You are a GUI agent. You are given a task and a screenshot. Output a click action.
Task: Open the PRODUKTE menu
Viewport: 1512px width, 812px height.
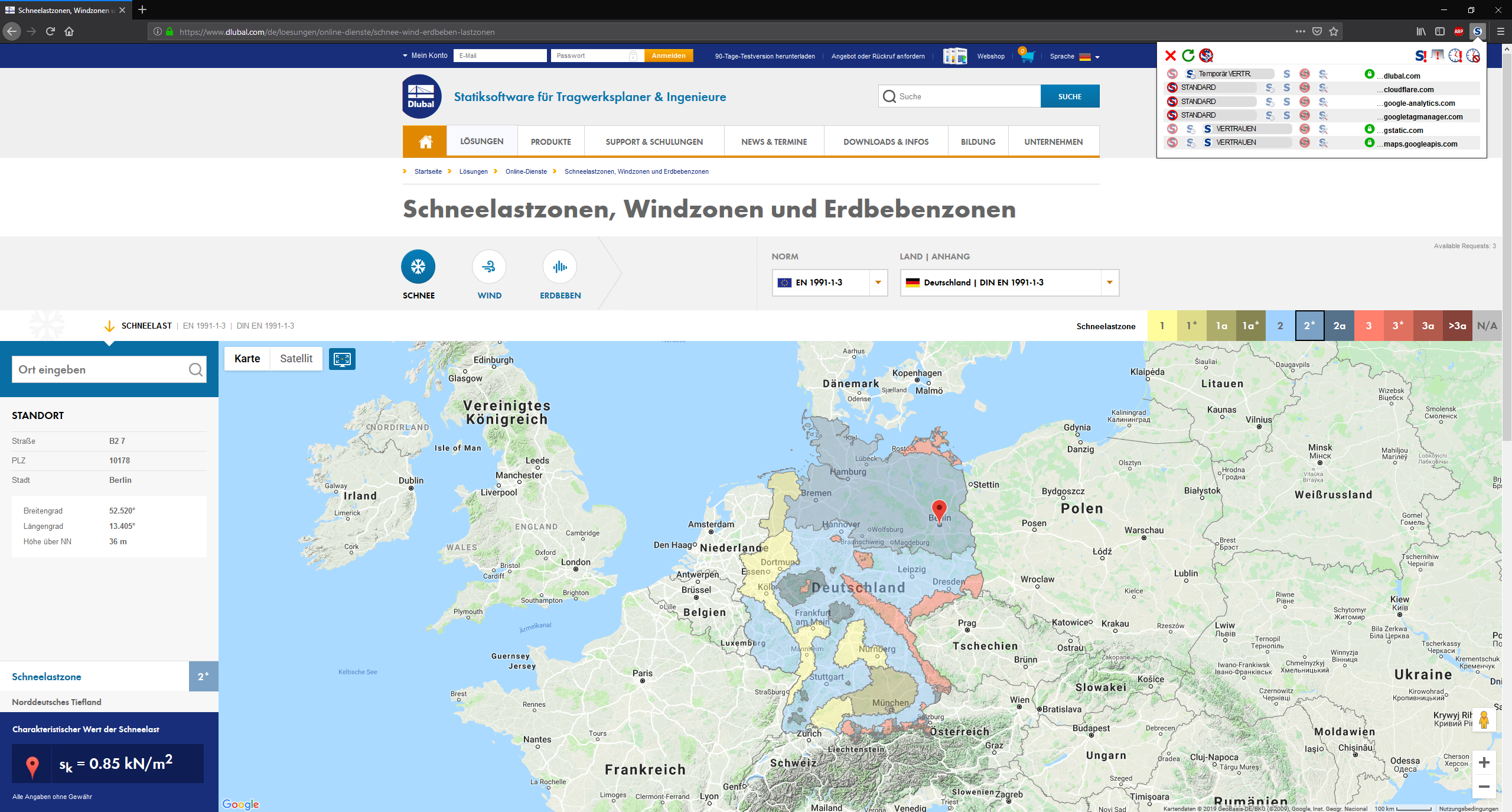tap(550, 141)
